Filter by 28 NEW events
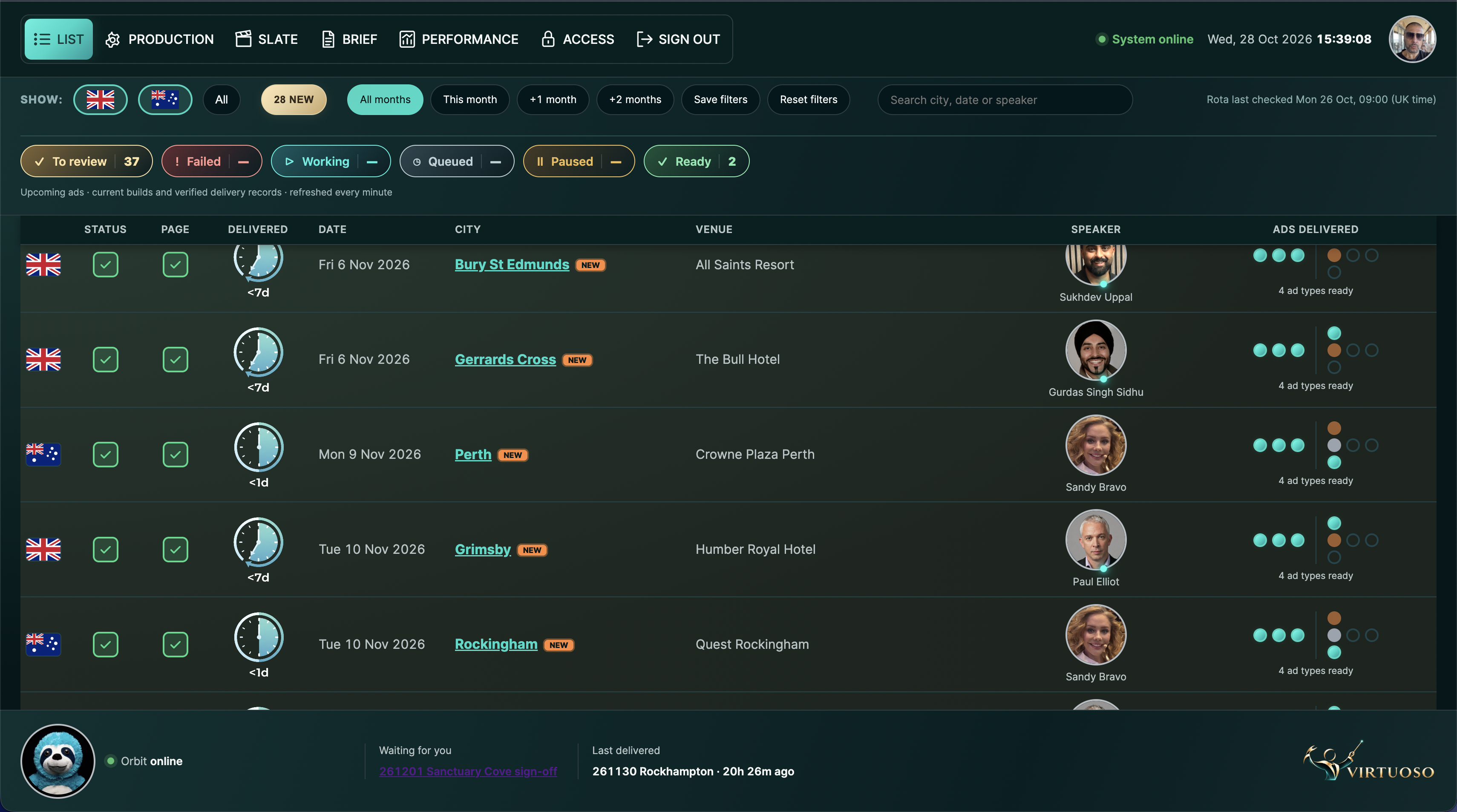Screen dimensions: 1457x812 [294, 100]
